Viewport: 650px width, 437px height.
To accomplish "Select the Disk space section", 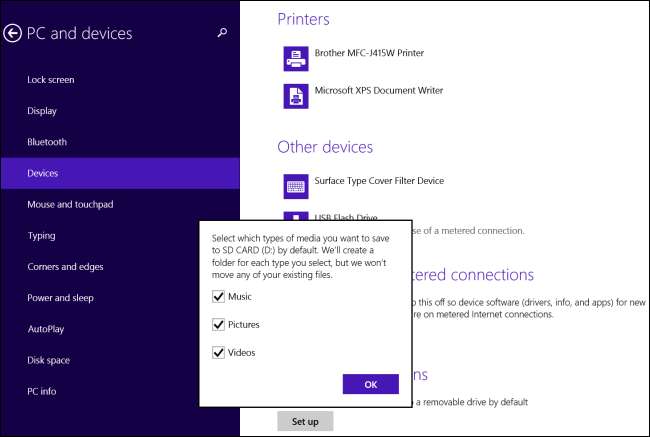I will 49,360.
